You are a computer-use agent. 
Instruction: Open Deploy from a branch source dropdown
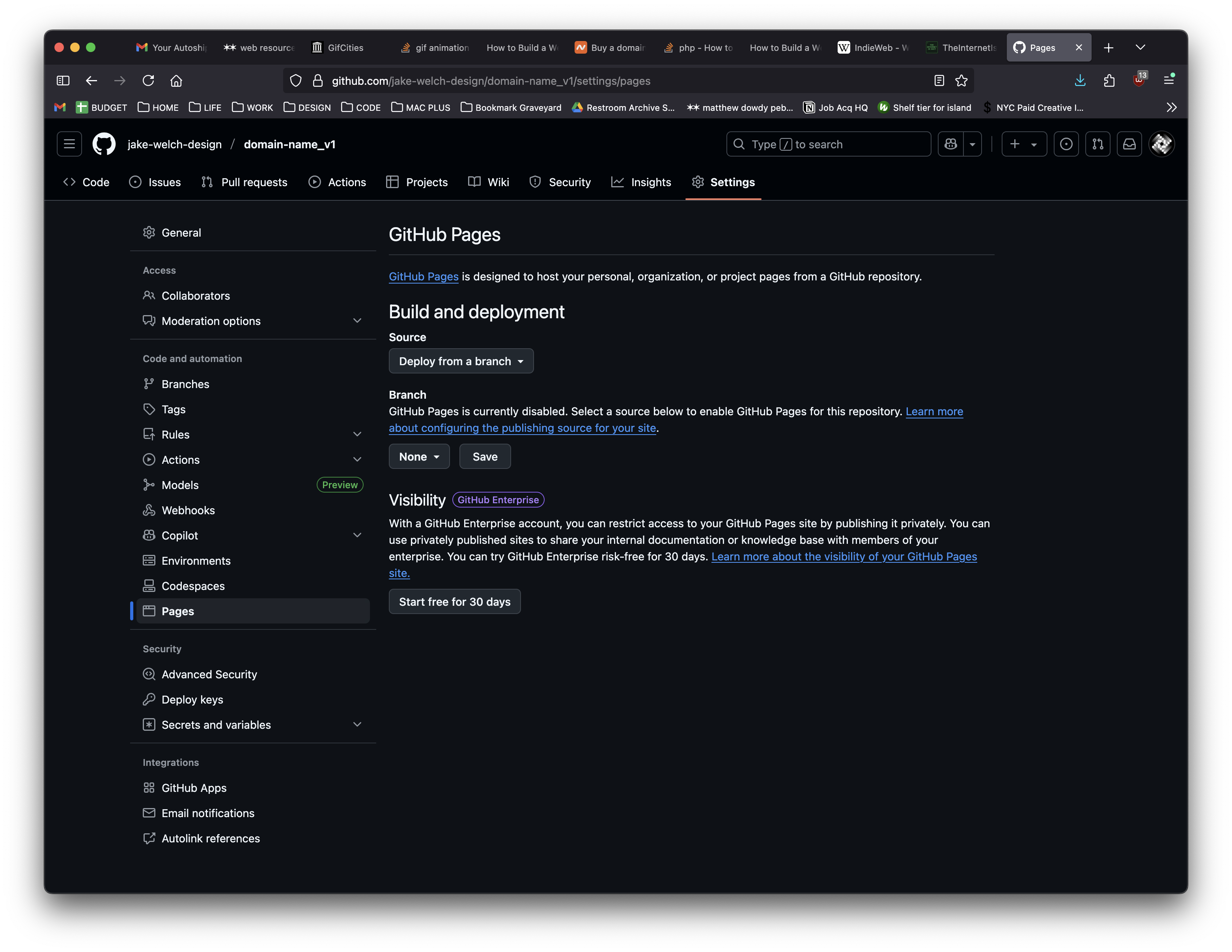(461, 361)
